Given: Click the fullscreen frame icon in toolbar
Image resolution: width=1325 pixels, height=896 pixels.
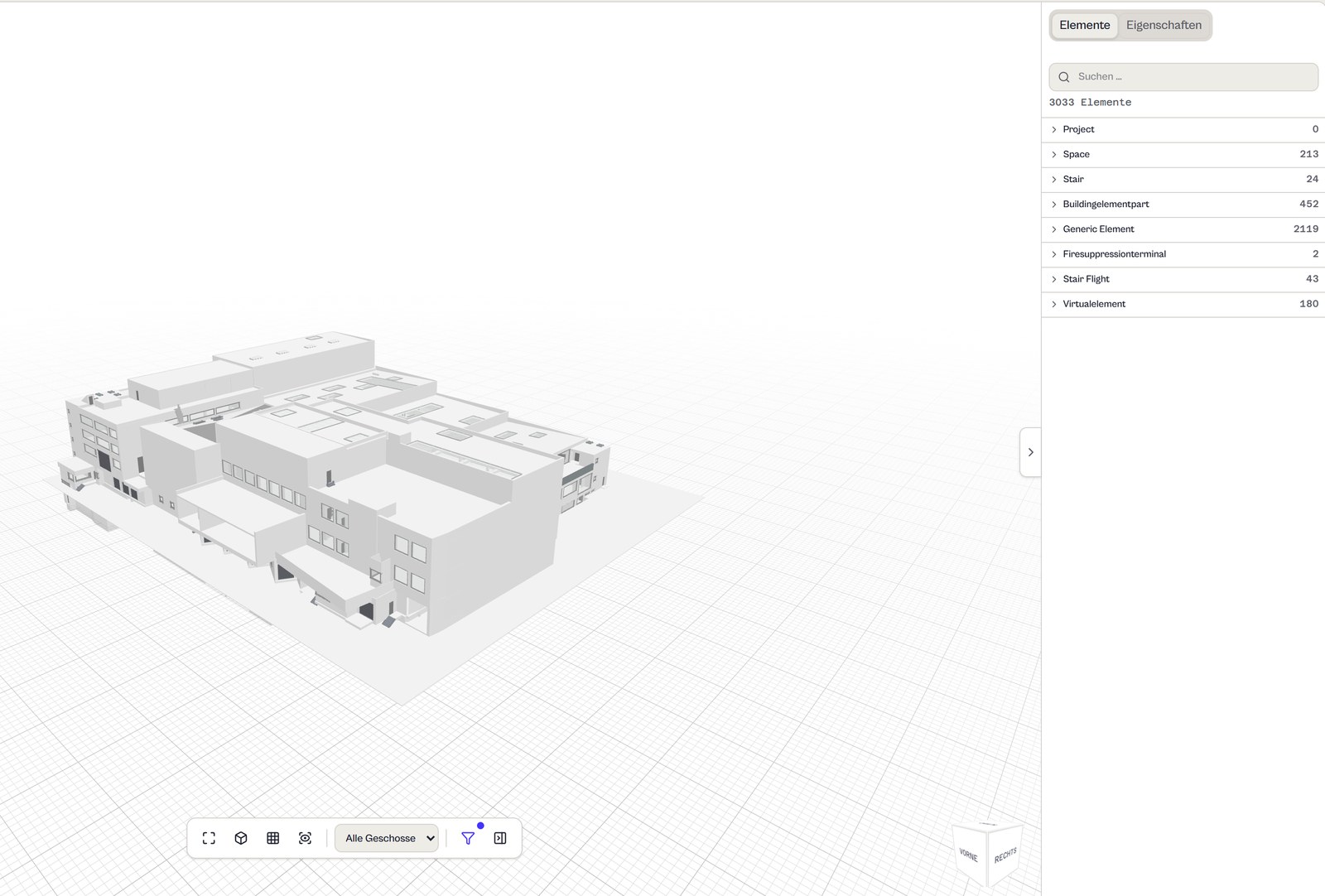Looking at the screenshot, I should coord(209,838).
